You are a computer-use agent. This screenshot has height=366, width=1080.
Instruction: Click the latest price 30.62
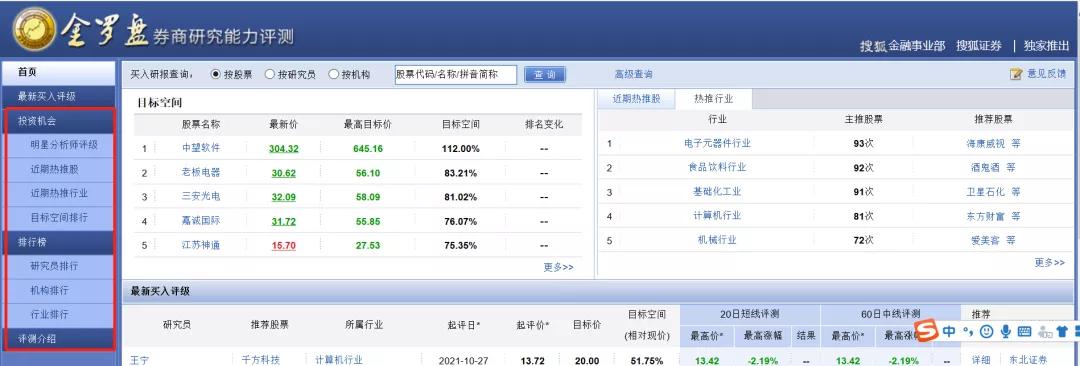(x=284, y=173)
